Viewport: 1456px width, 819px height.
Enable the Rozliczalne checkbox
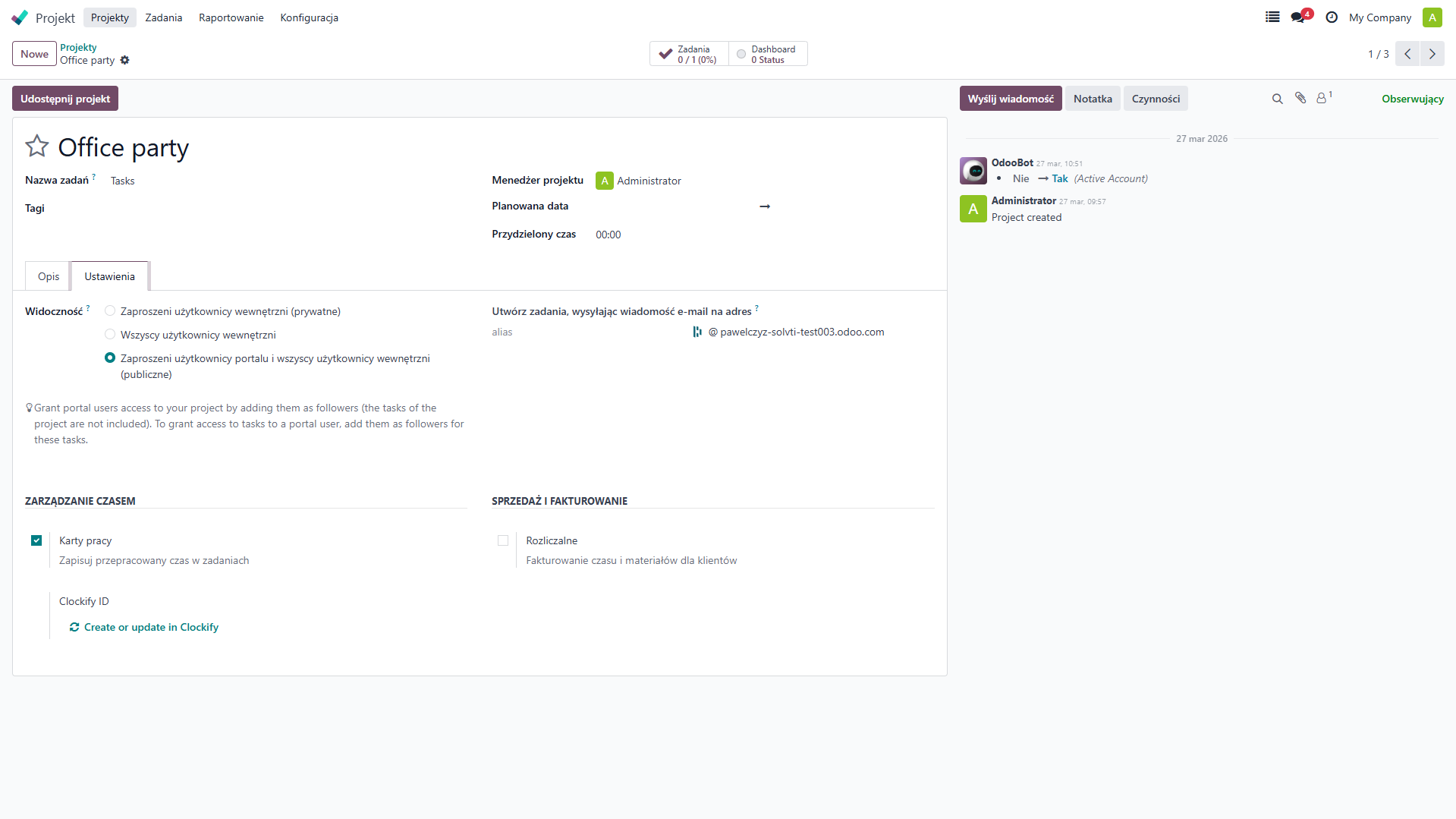click(503, 540)
